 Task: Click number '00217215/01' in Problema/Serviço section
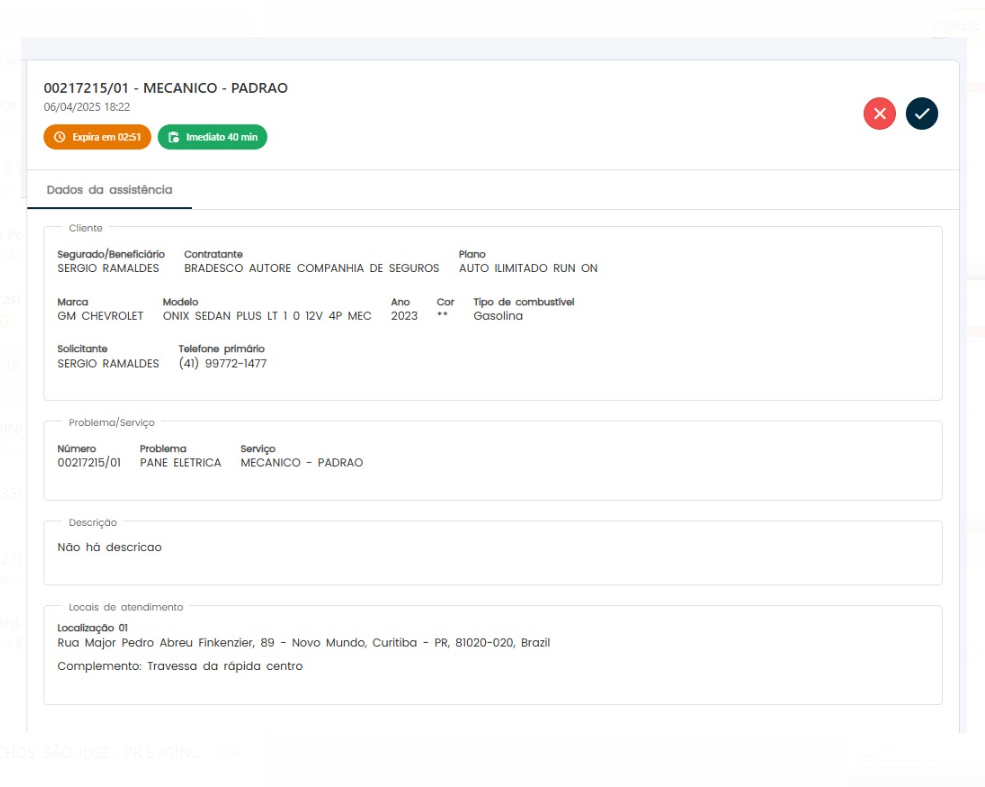[89, 463]
